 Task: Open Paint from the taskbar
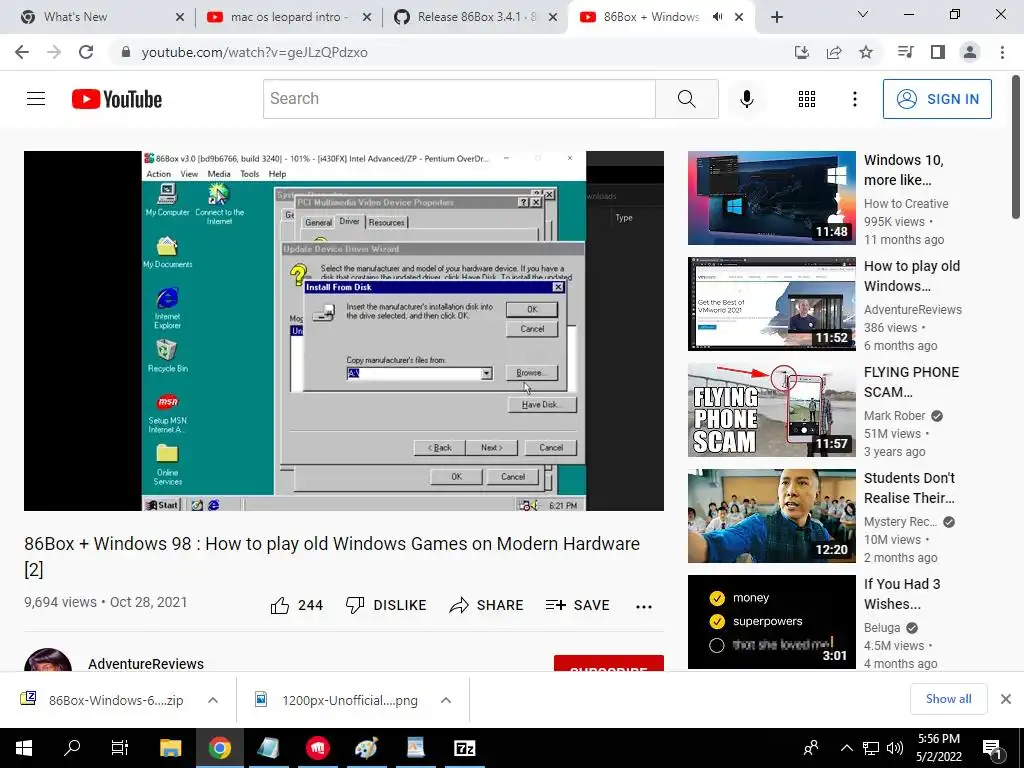[x=366, y=748]
